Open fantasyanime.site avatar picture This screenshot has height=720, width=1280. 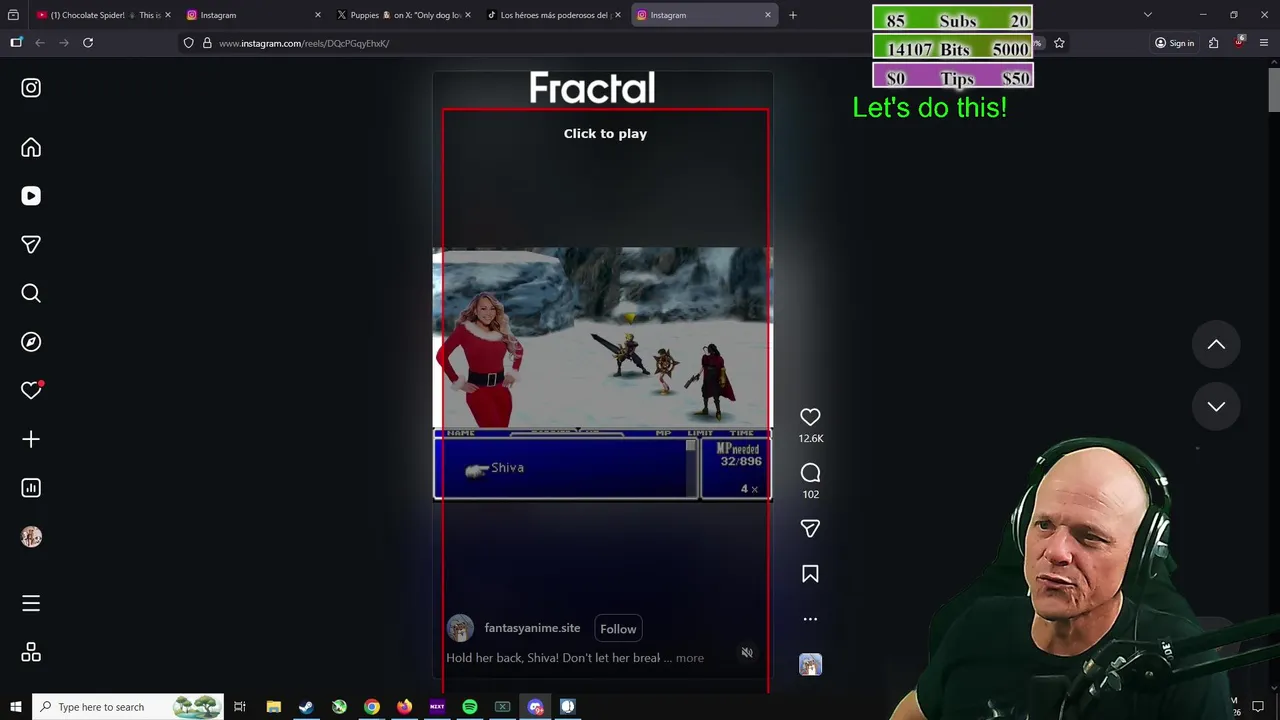(x=460, y=628)
